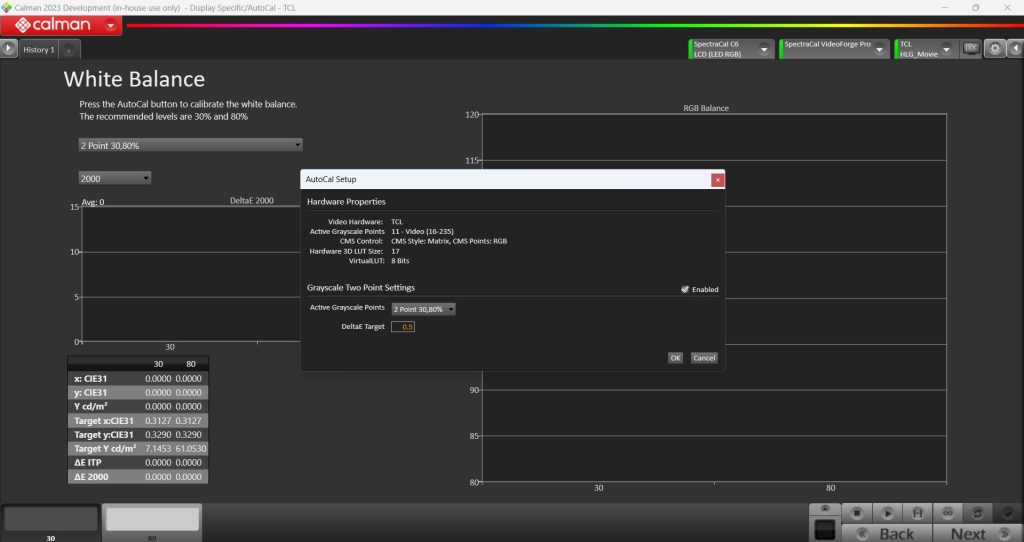
Task: Confirm AutoCal Setup with OK
Action: coord(675,358)
